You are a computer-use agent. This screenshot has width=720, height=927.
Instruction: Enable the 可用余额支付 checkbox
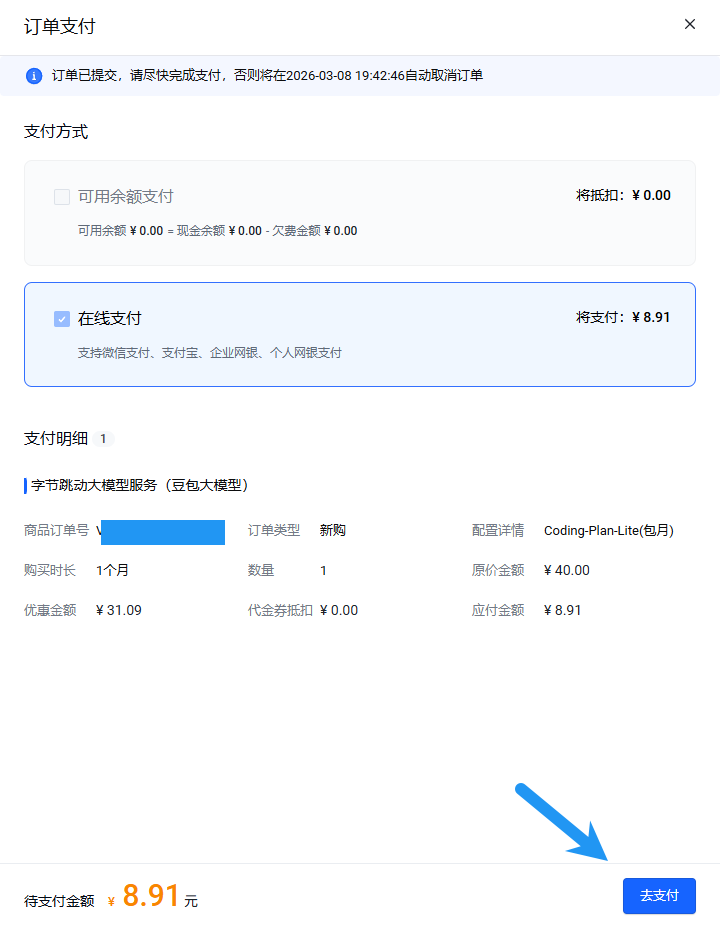[62, 197]
